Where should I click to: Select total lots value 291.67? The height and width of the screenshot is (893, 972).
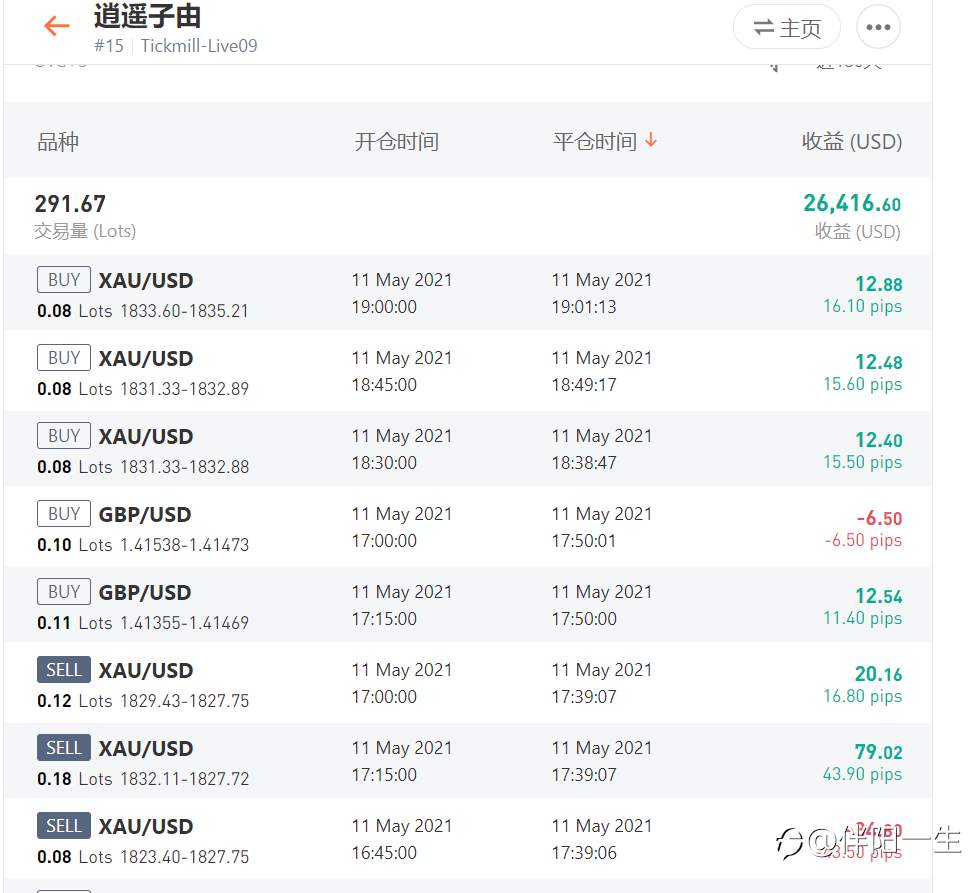(x=70, y=204)
